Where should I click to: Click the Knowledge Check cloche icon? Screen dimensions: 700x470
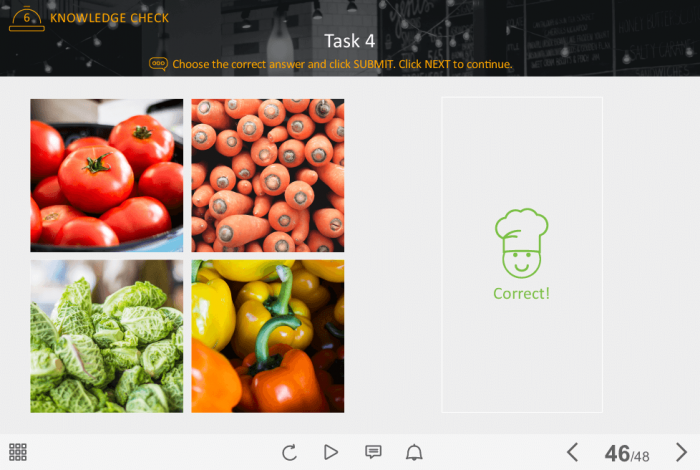(27, 19)
